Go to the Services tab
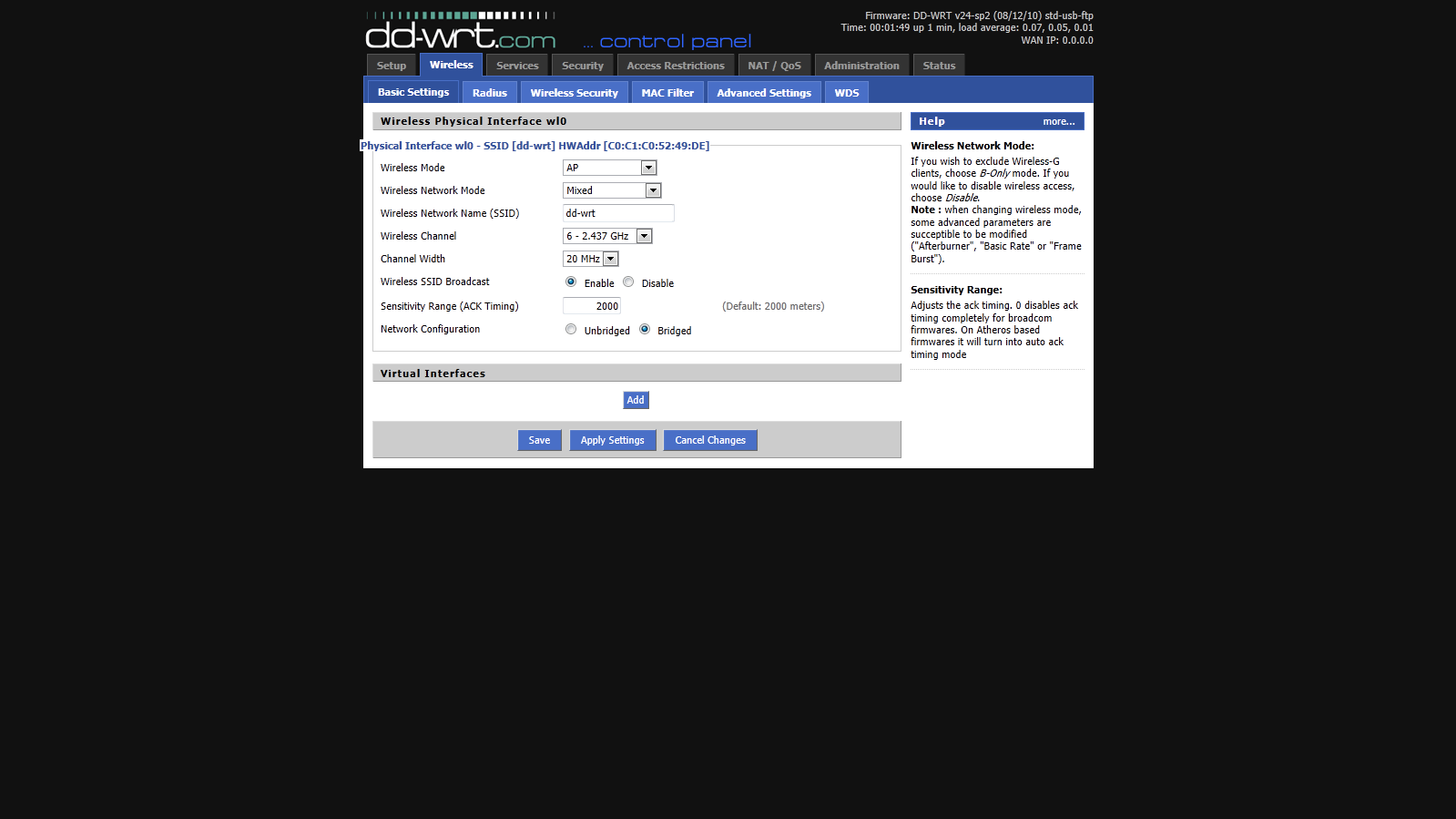Screen dimensions: 1456x819 (x=517, y=66)
